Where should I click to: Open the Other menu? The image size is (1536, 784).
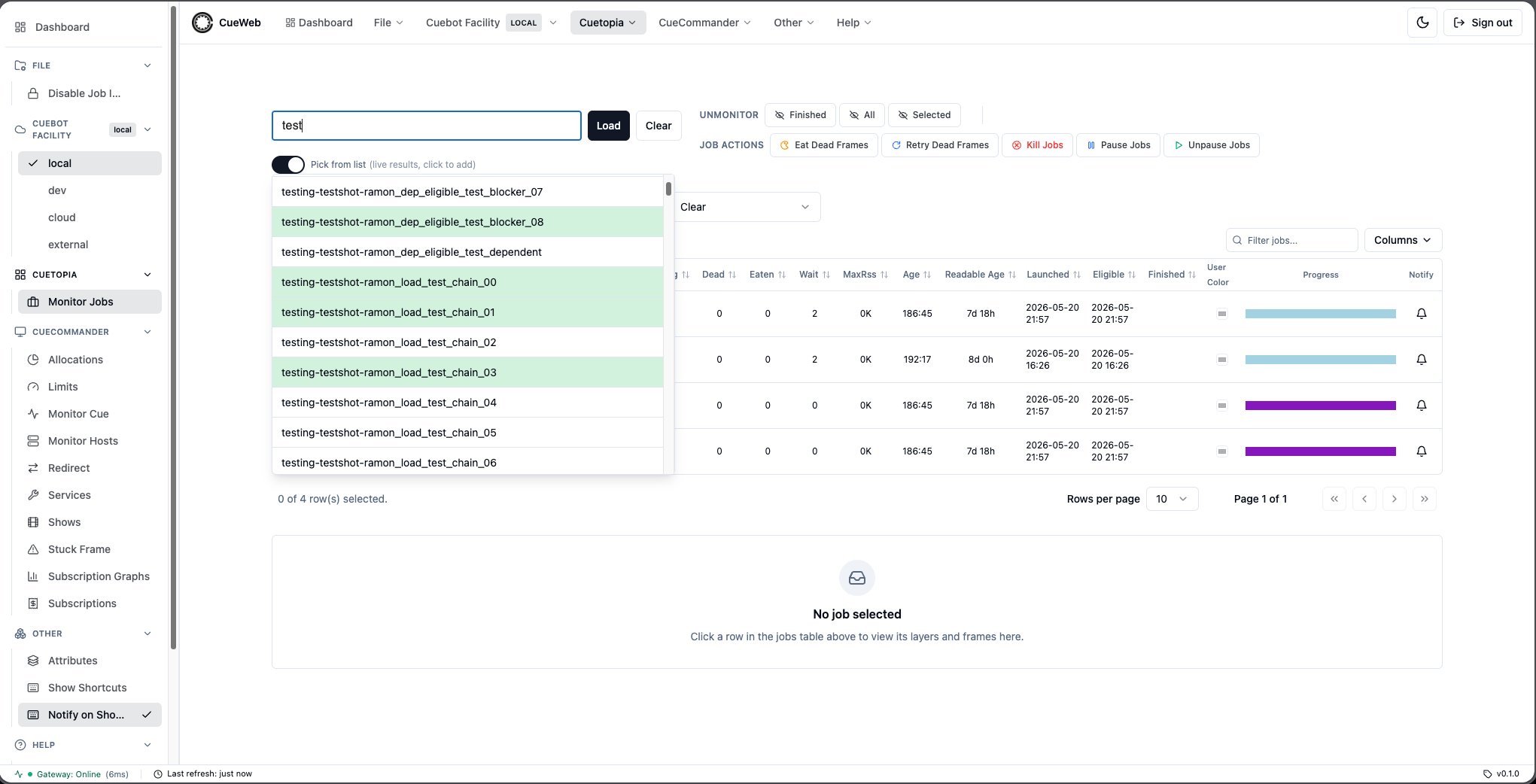pos(794,23)
